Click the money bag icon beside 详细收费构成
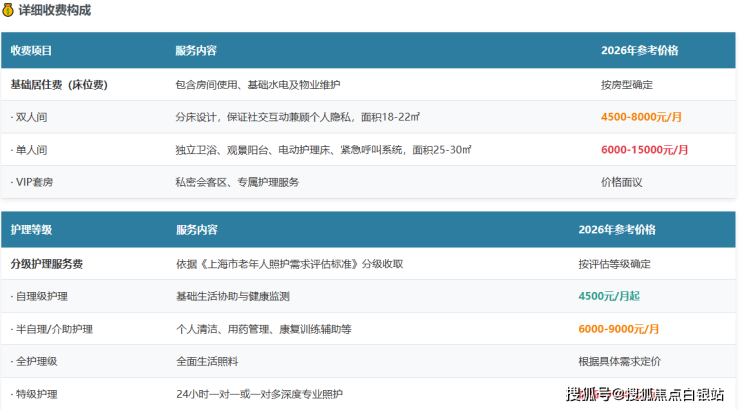 (8, 10)
